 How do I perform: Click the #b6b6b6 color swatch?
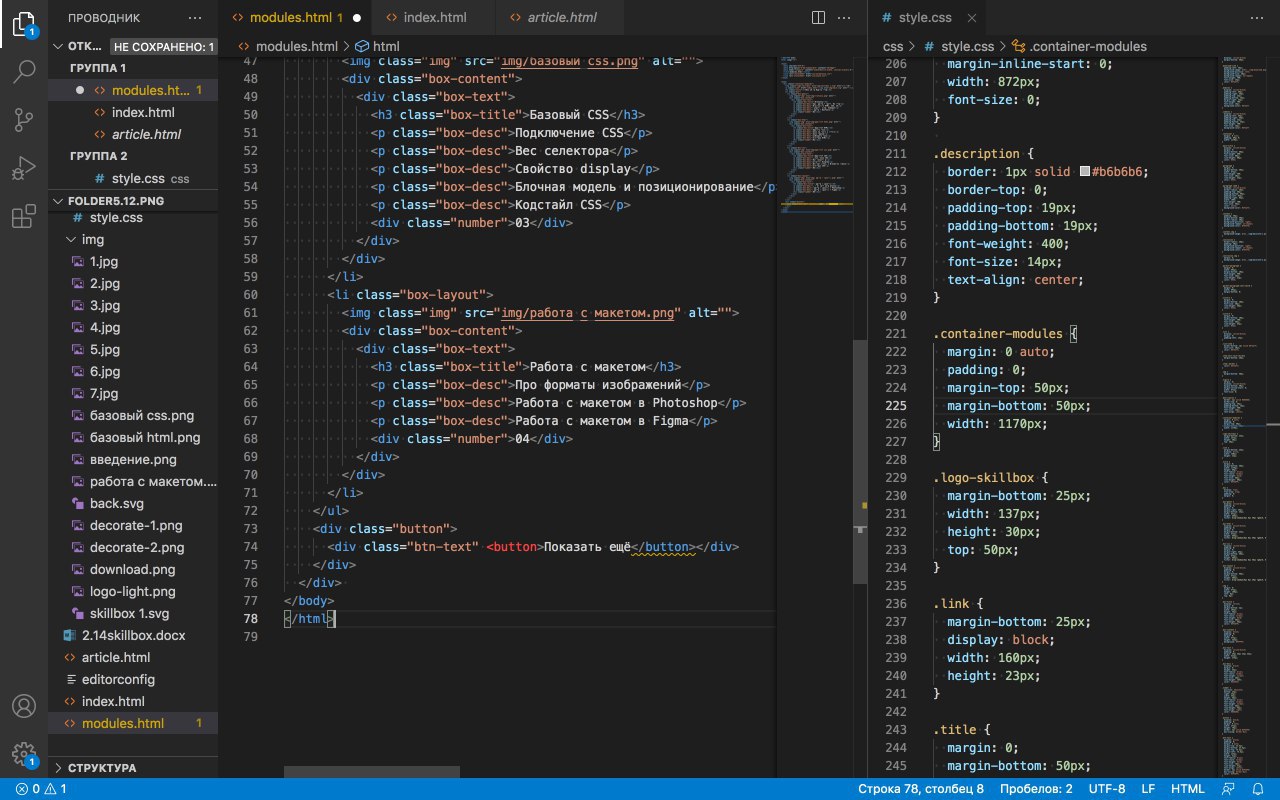[x=1084, y=172]
